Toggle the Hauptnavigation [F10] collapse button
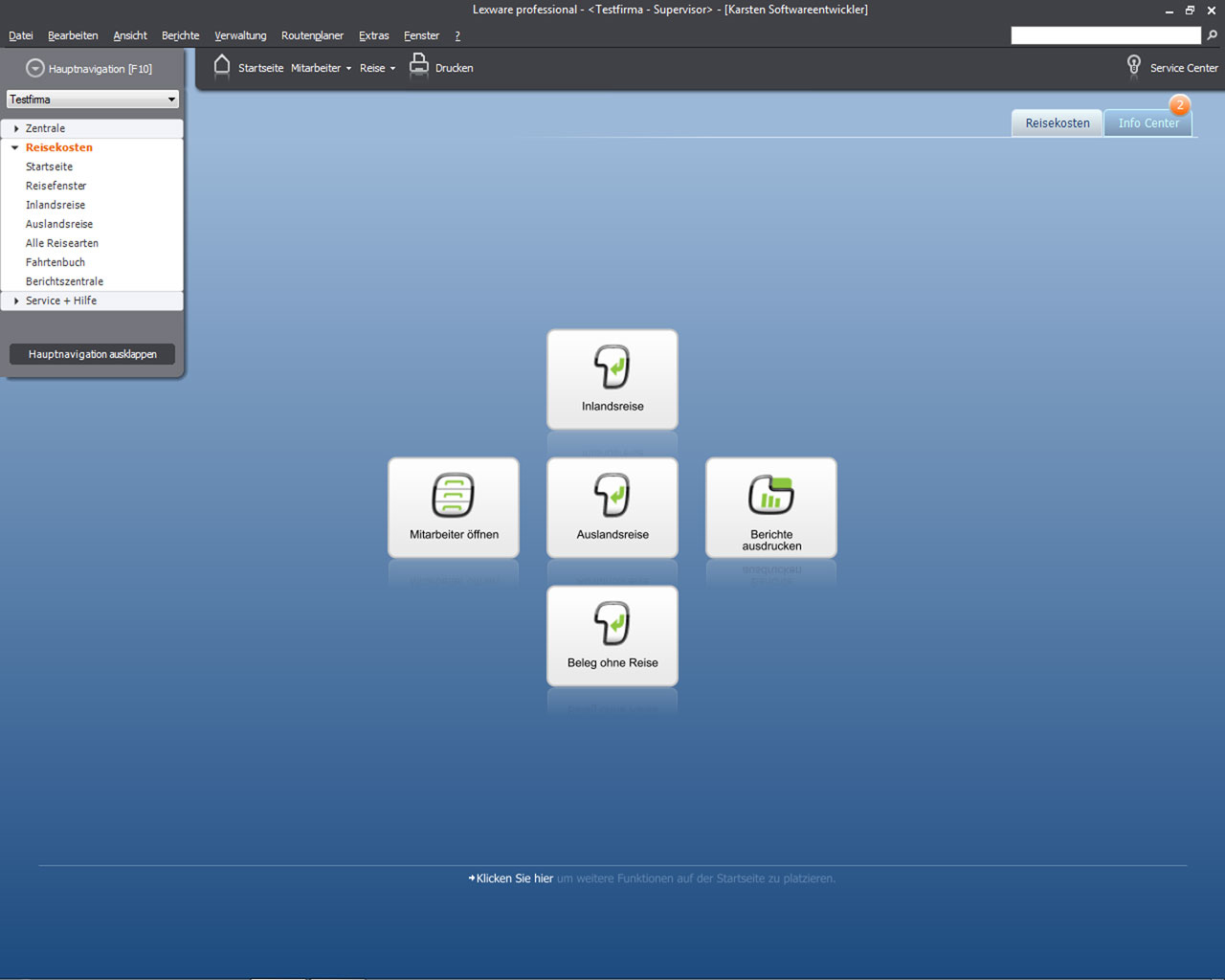The height and width of the screenshot is (980, 1225). click(35, 69)
